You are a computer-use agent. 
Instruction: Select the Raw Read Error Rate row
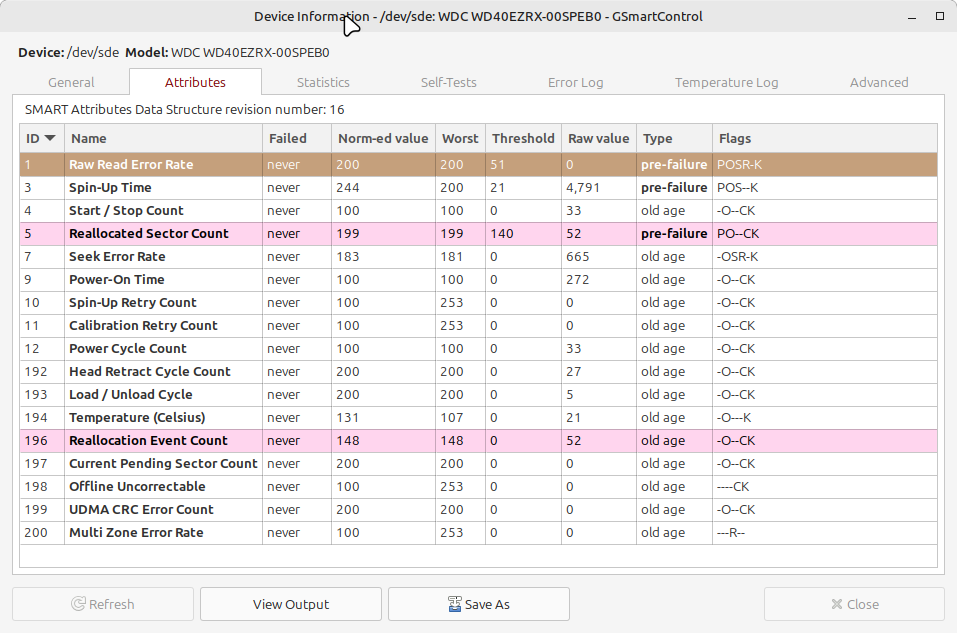click(x=478, y=165)
